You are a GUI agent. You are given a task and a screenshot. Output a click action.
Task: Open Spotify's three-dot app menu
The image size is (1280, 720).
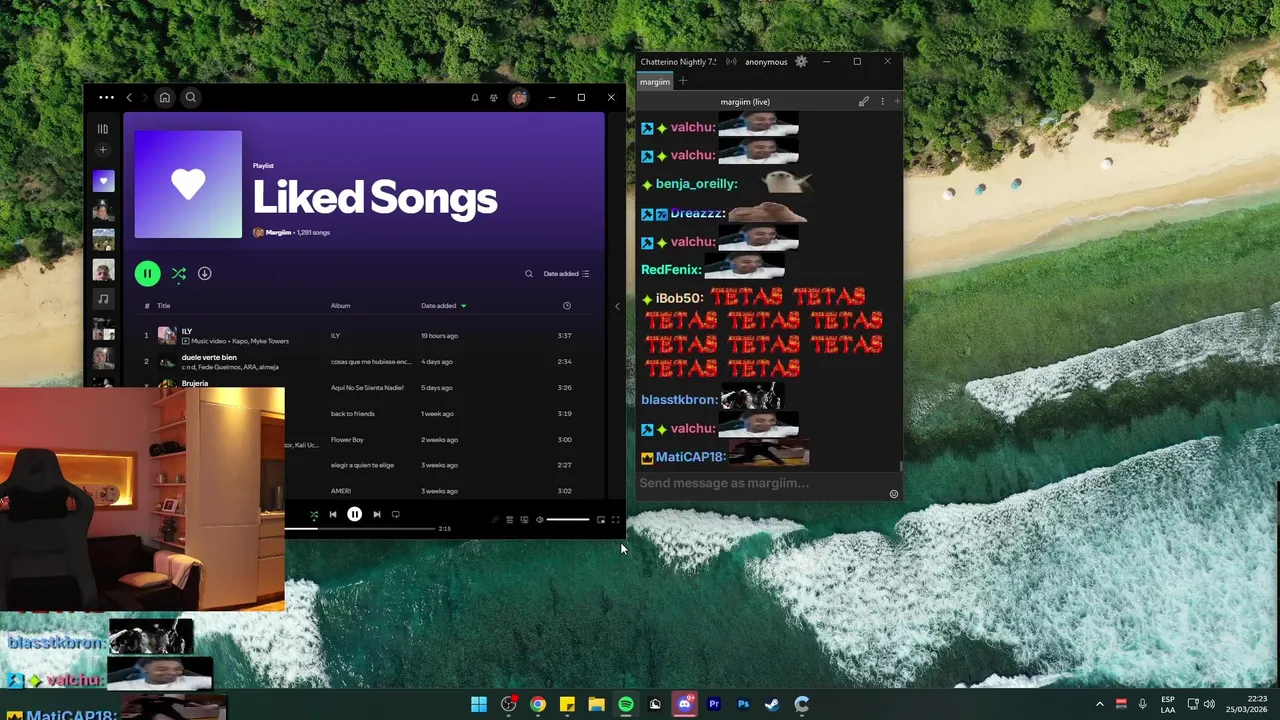[106, 97]
